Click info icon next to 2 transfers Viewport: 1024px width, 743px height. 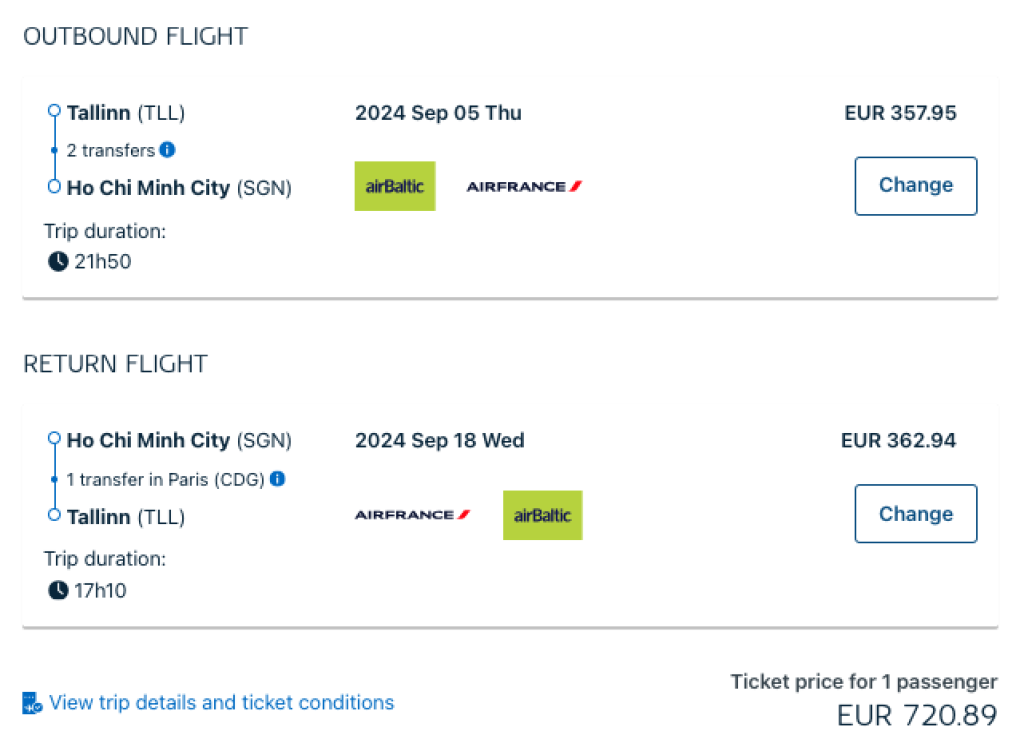coord(167,150)
